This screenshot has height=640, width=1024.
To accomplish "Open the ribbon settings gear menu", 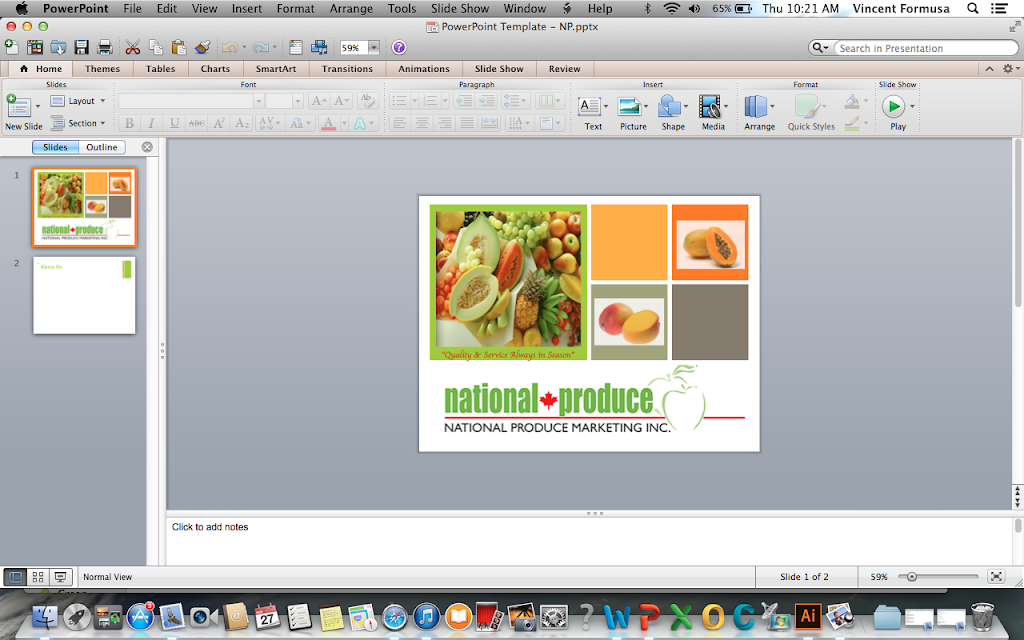I will coord(1010,69).
